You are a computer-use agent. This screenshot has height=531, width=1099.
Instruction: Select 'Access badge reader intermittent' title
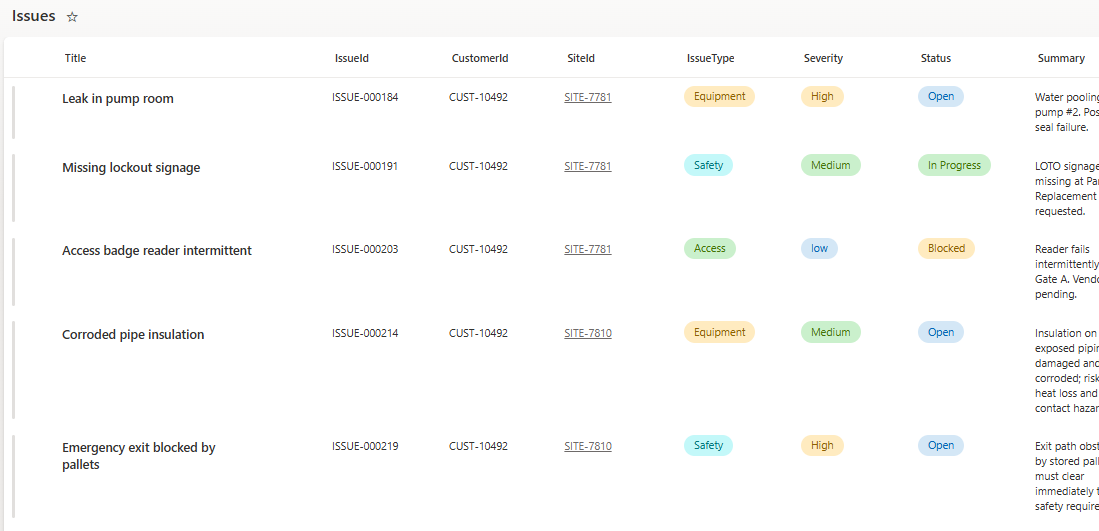(x=157, y=250)
